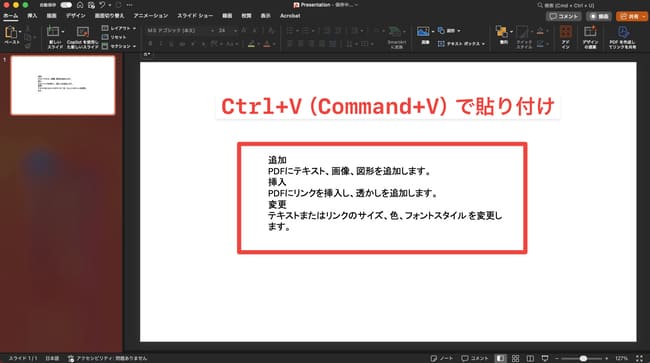Screen dimensions: 650x363
Task: Click the Add-ins (アドイン) icon
Action: [x=566, y=32]
